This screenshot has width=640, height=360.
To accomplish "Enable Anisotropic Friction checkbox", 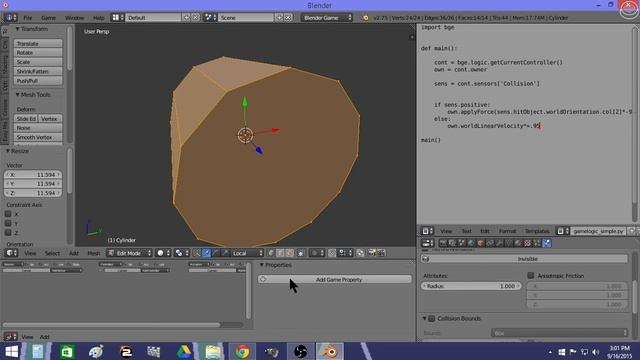I will pyautogui.click(x=531, y=276).
